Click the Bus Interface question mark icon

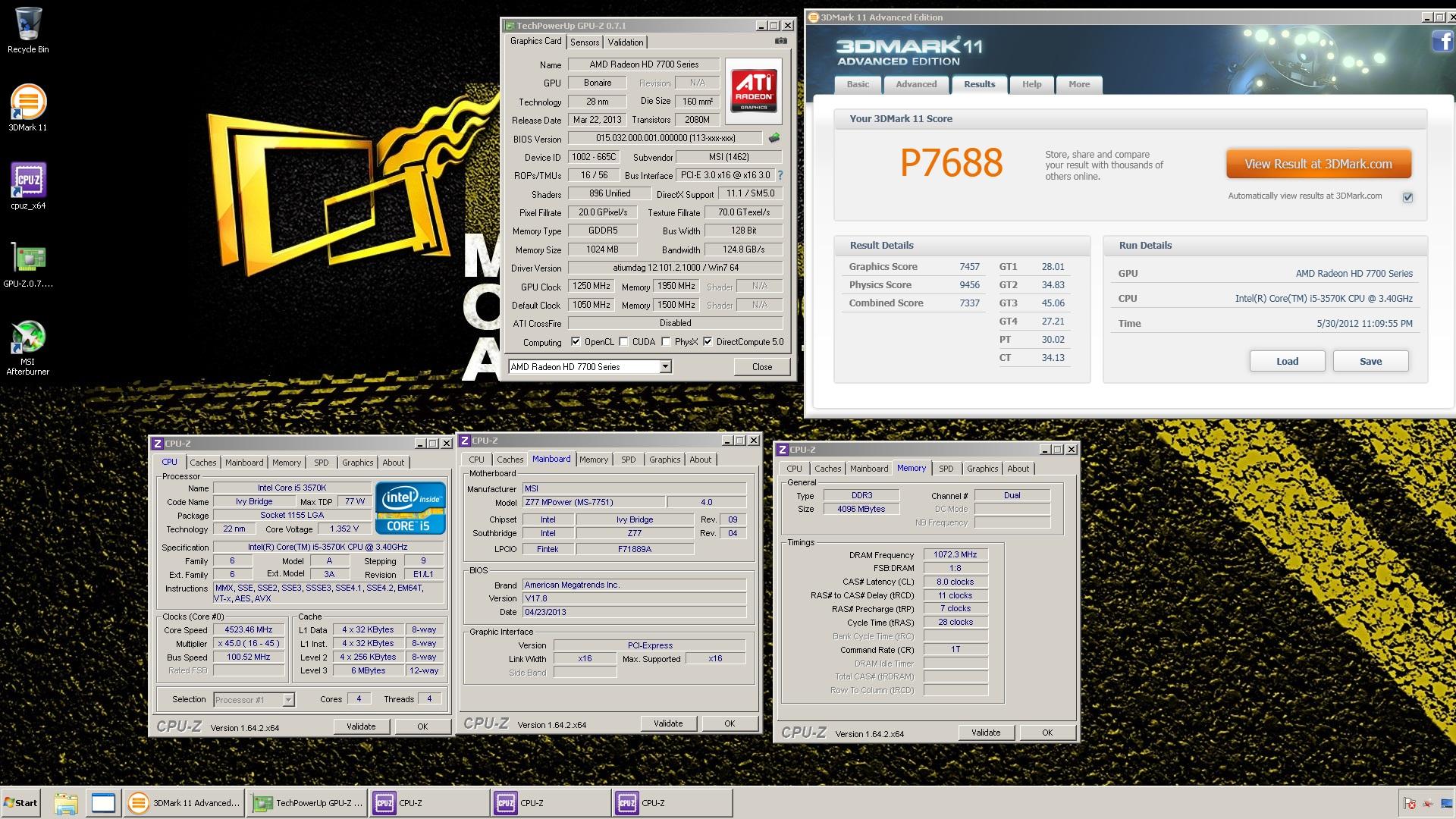click(x=780, y=175)
